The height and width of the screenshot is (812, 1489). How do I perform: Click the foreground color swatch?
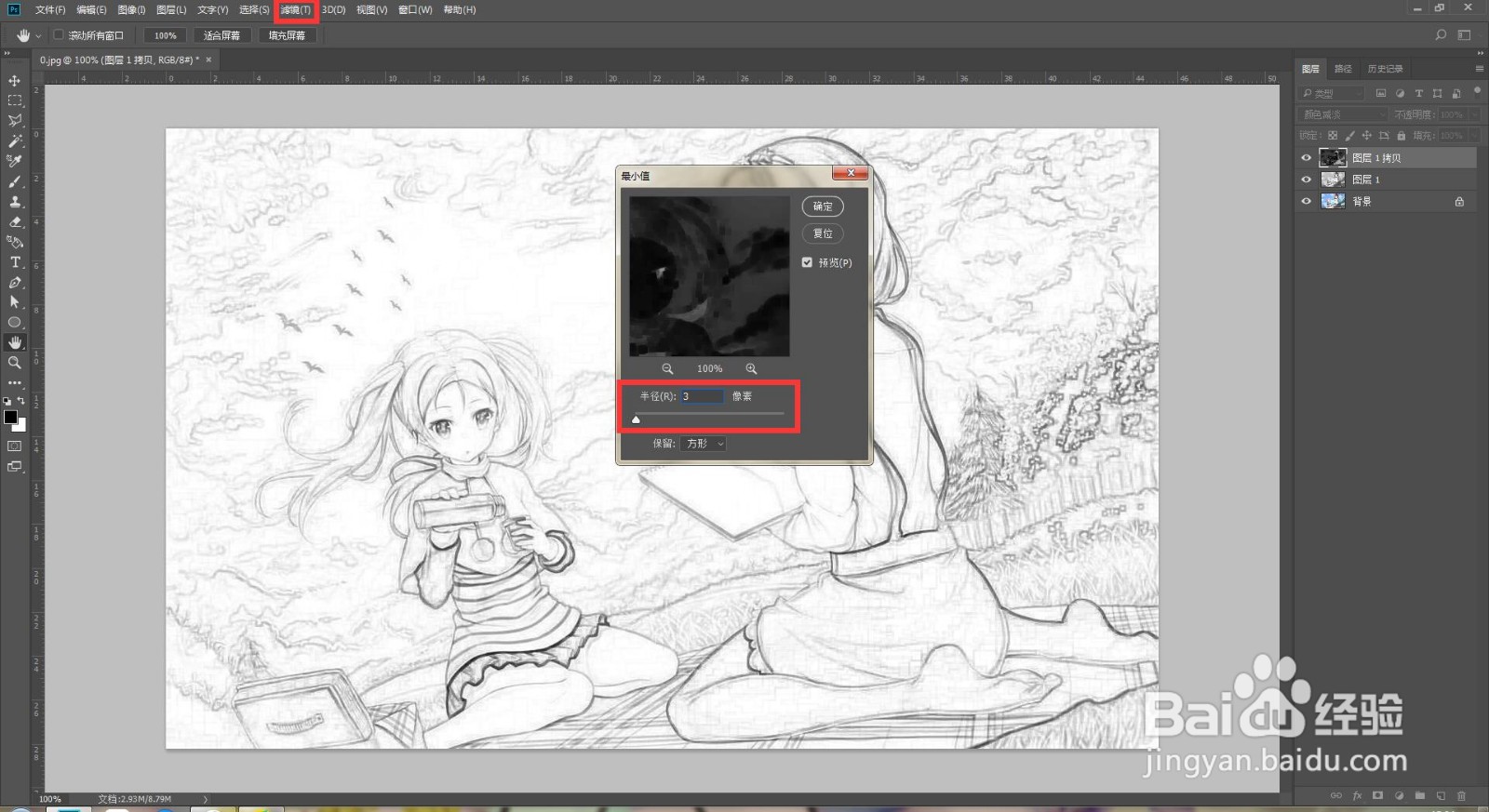(x=10, y=417)
